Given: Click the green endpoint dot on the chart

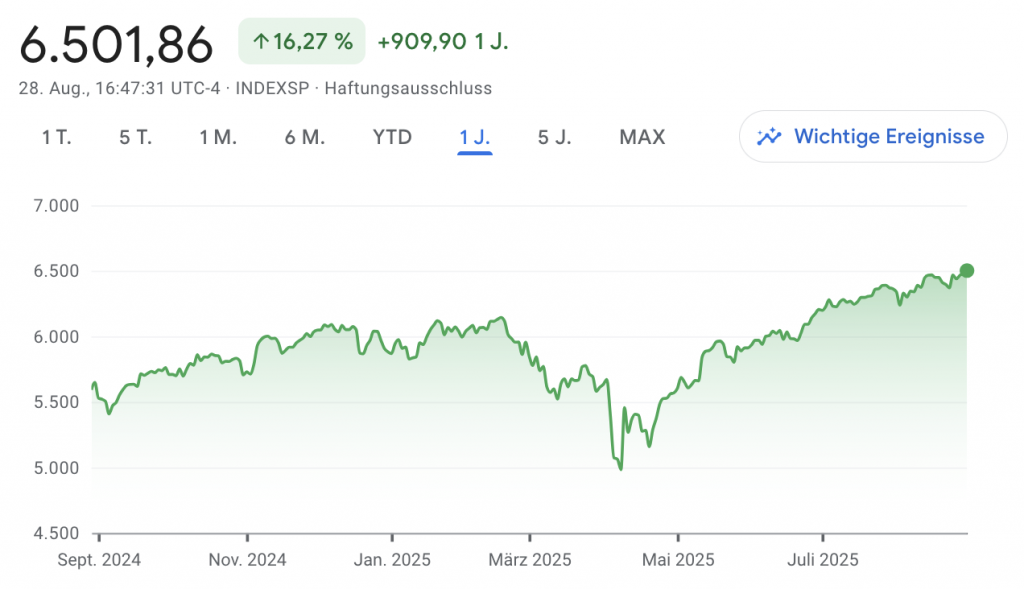Looking at the screenshot, I should [x=967, y=270].
